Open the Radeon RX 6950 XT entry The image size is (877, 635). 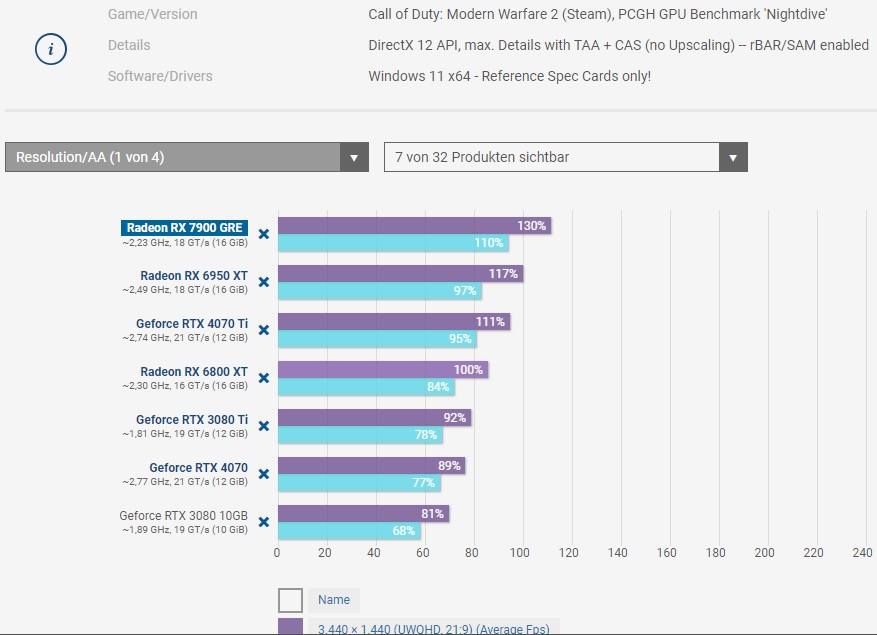194,276
